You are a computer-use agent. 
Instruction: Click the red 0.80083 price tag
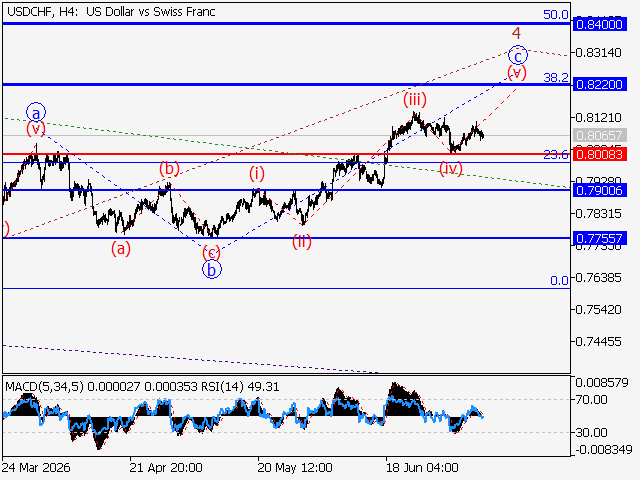point(600,154)
